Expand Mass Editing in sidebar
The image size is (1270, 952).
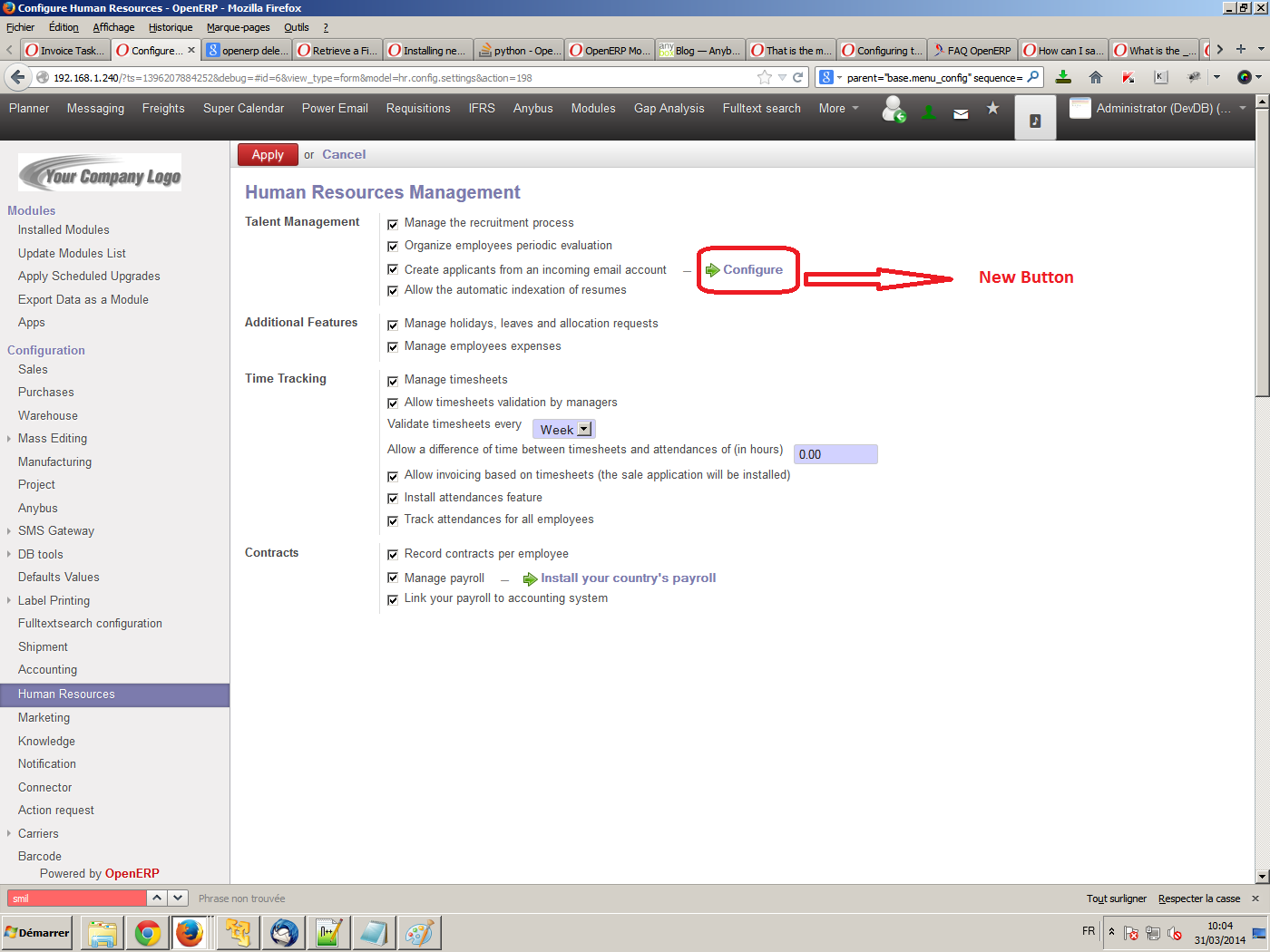click(9, 439)
